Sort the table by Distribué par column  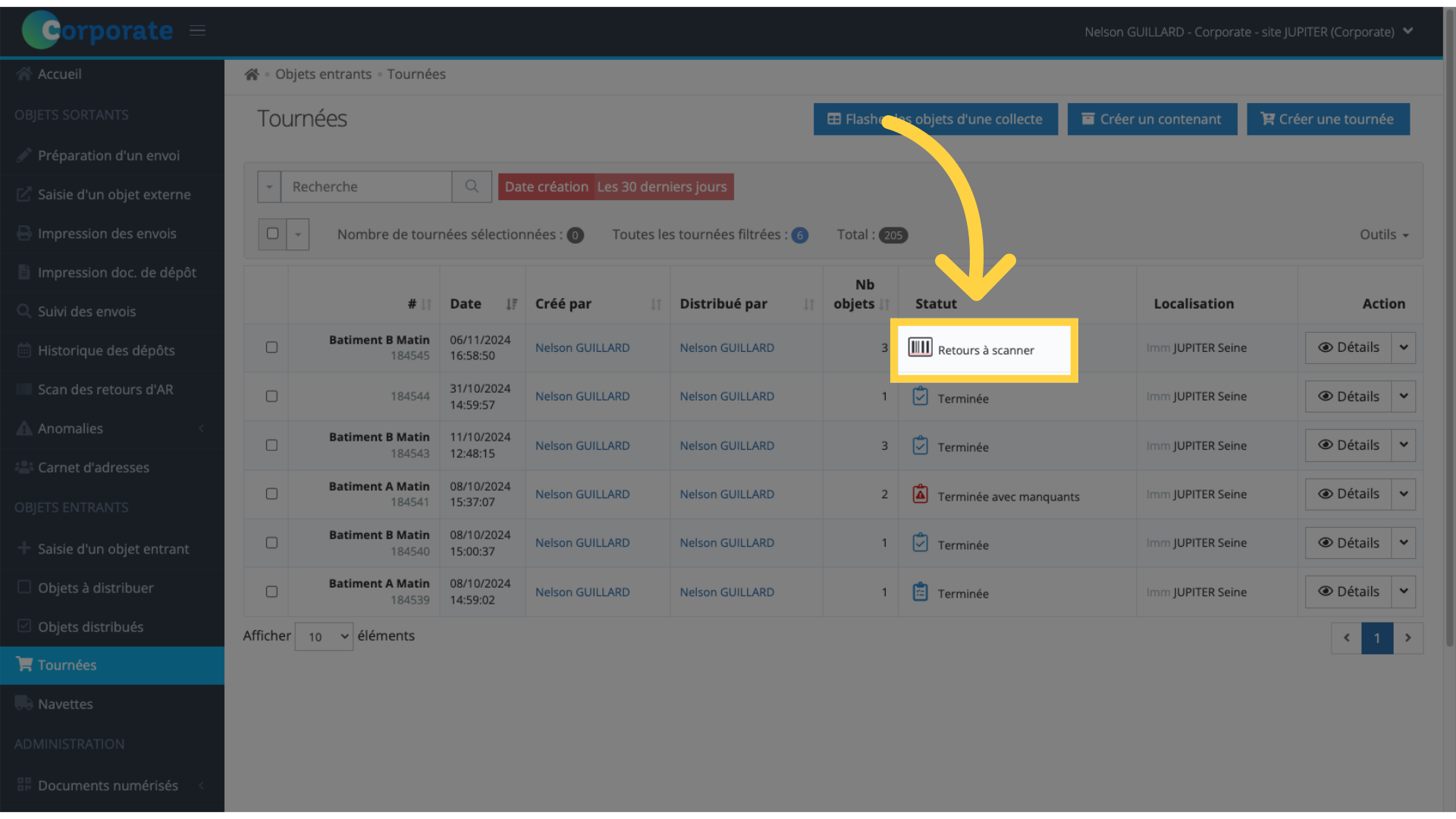coord(809,304)
